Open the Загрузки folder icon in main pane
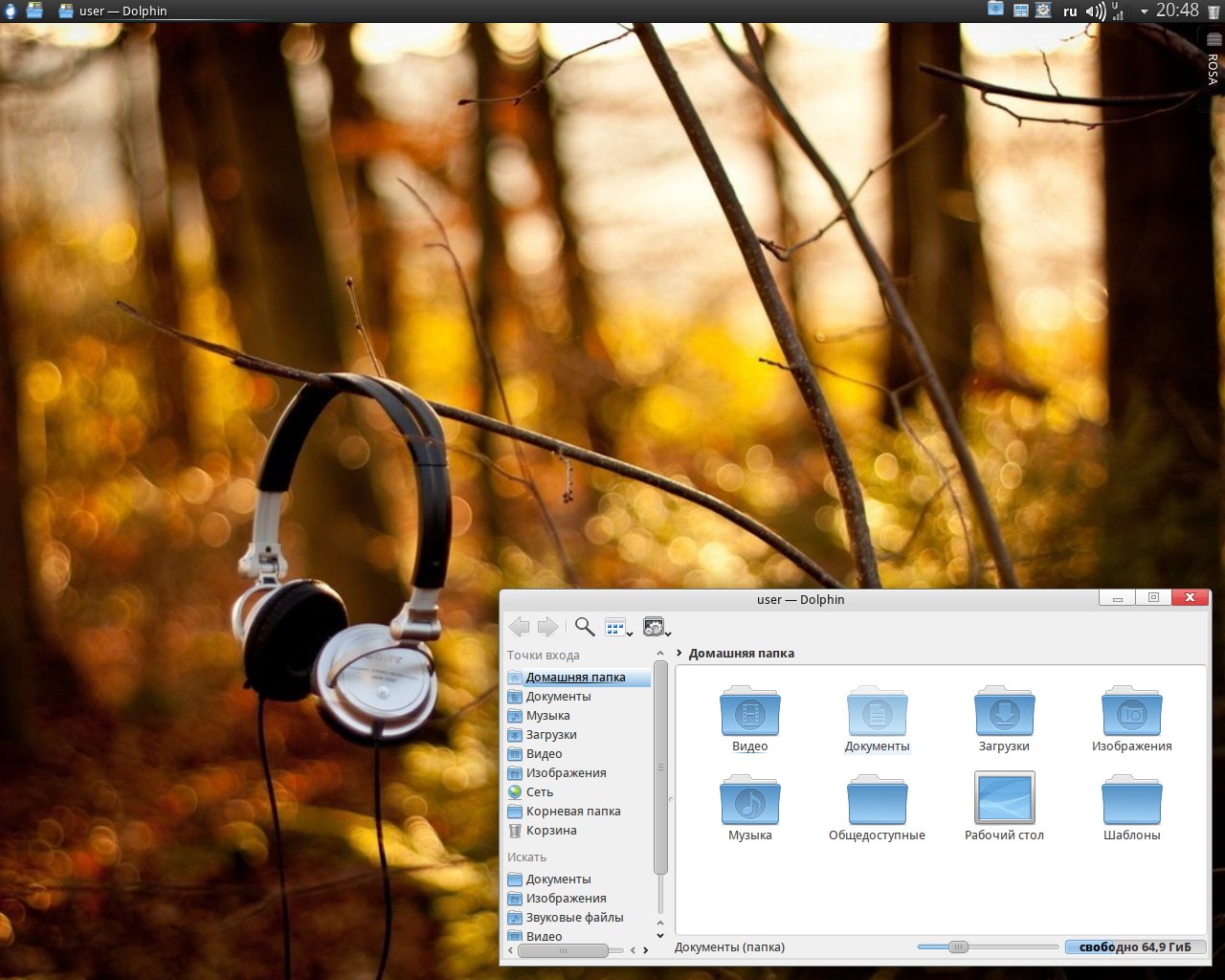 pos(1004,713)
